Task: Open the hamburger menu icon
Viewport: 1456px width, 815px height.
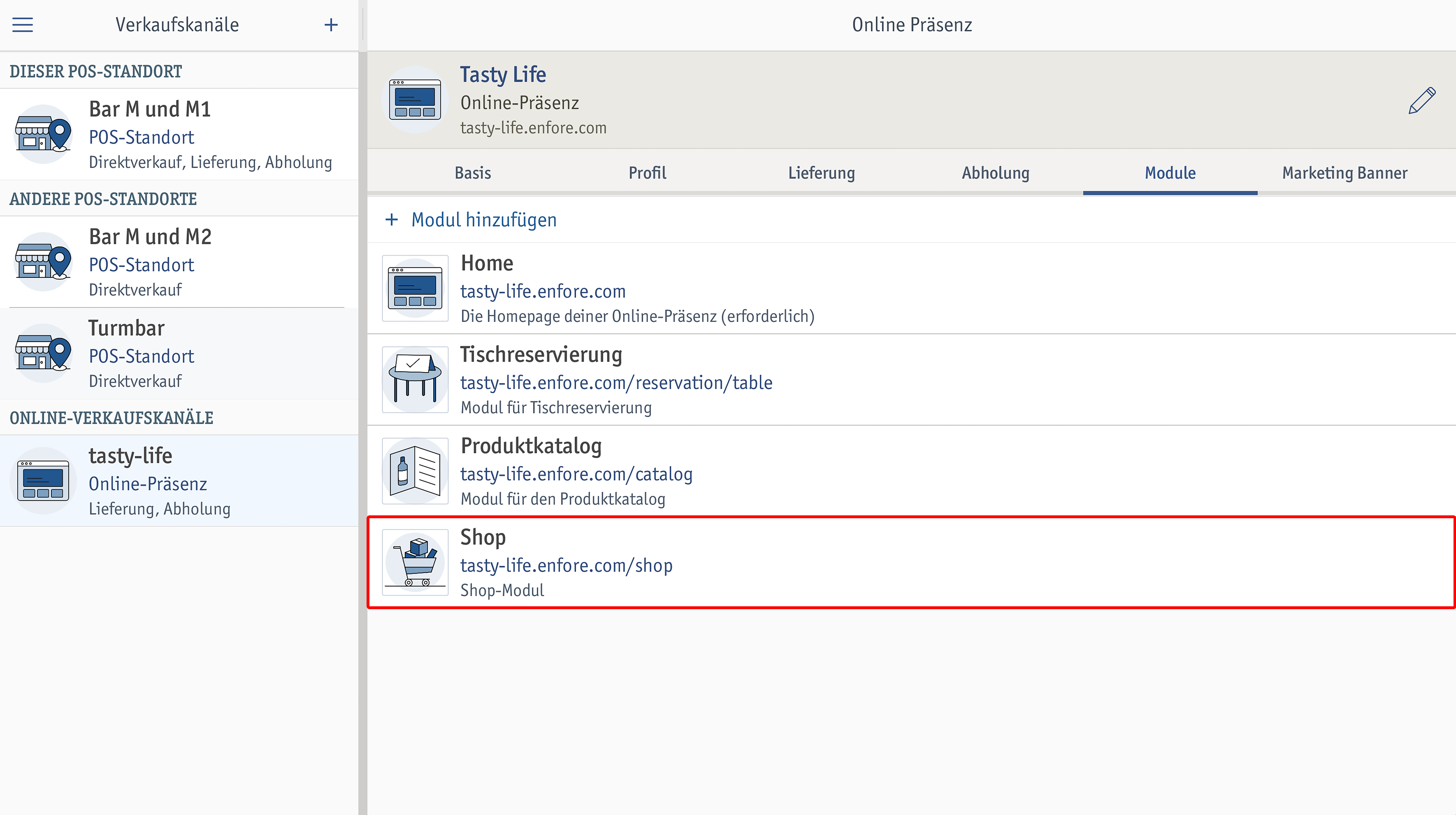Action: tap(23, 25)
